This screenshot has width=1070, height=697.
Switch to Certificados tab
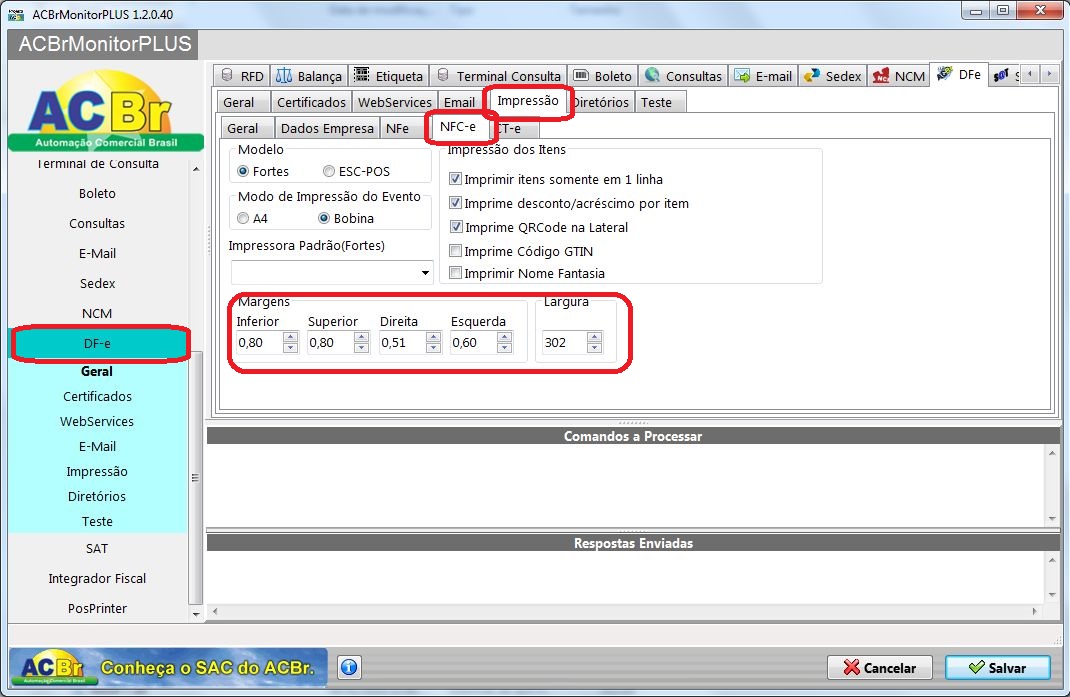(x=311, y=102)
